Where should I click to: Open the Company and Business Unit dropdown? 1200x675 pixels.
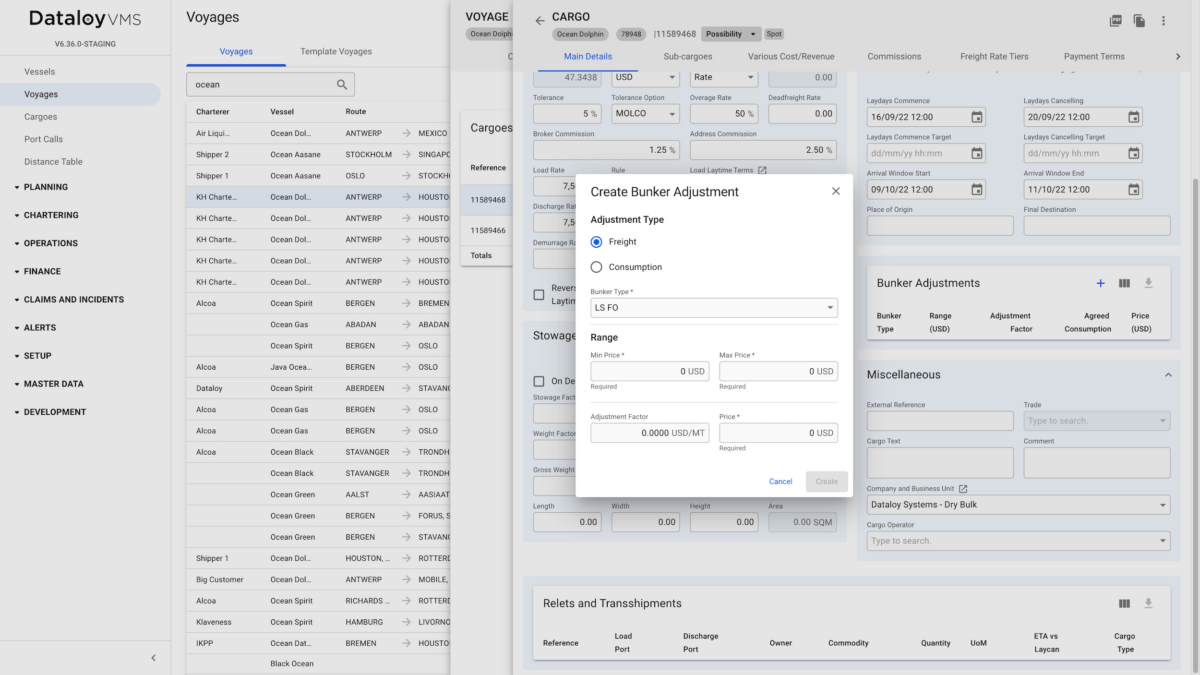1017,504
